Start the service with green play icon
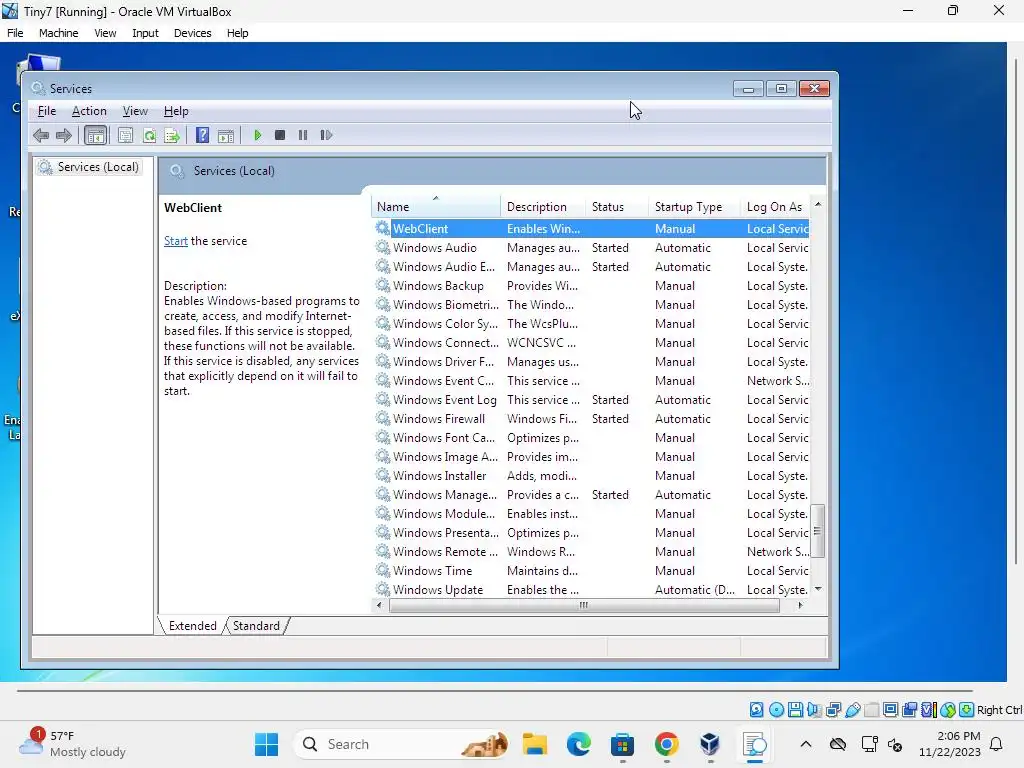Viewport: 1024px width, 768px height. 258,135
